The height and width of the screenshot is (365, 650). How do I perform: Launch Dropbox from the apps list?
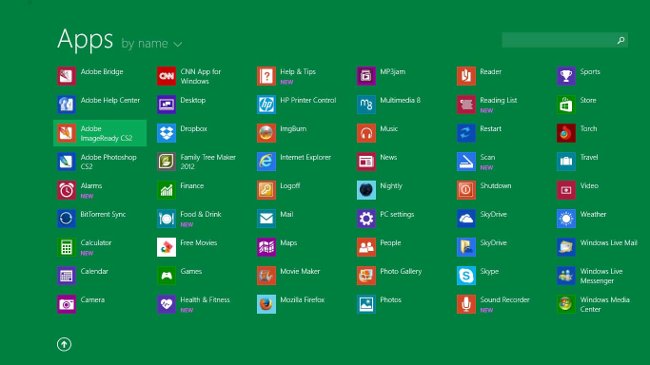(166, 133)
